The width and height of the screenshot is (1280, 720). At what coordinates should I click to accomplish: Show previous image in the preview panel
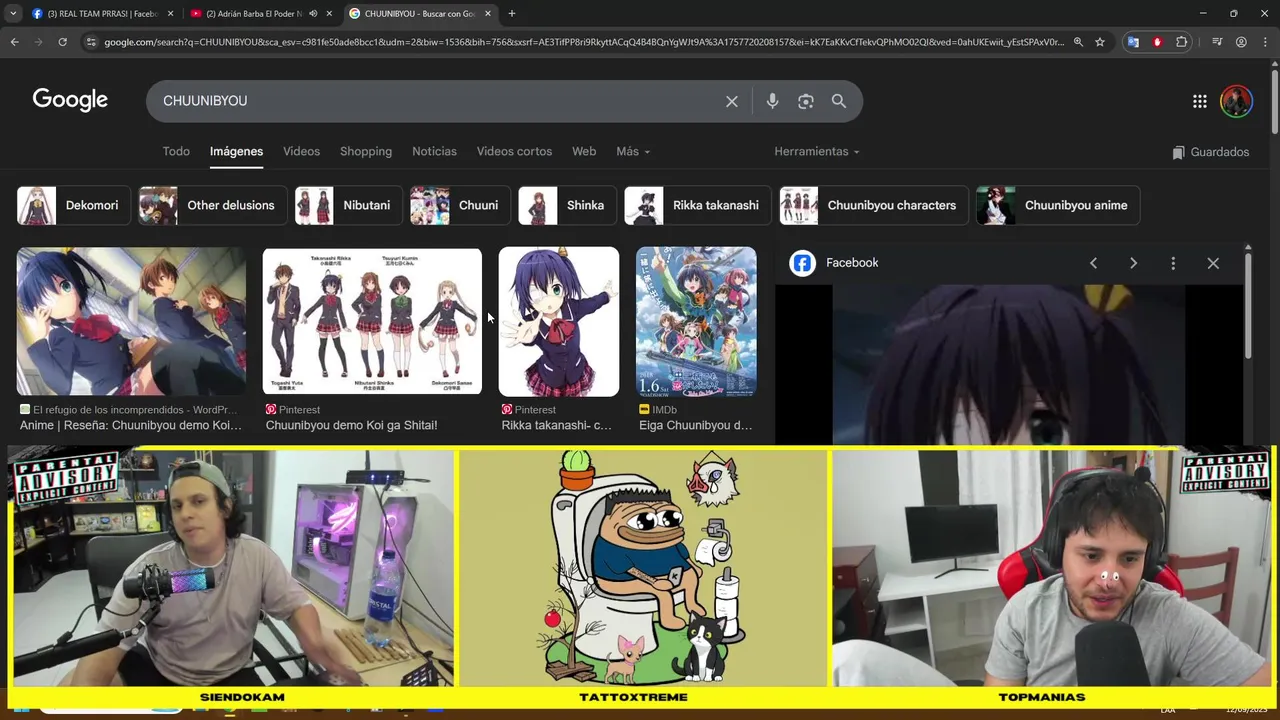click(x=1093, y=263)
